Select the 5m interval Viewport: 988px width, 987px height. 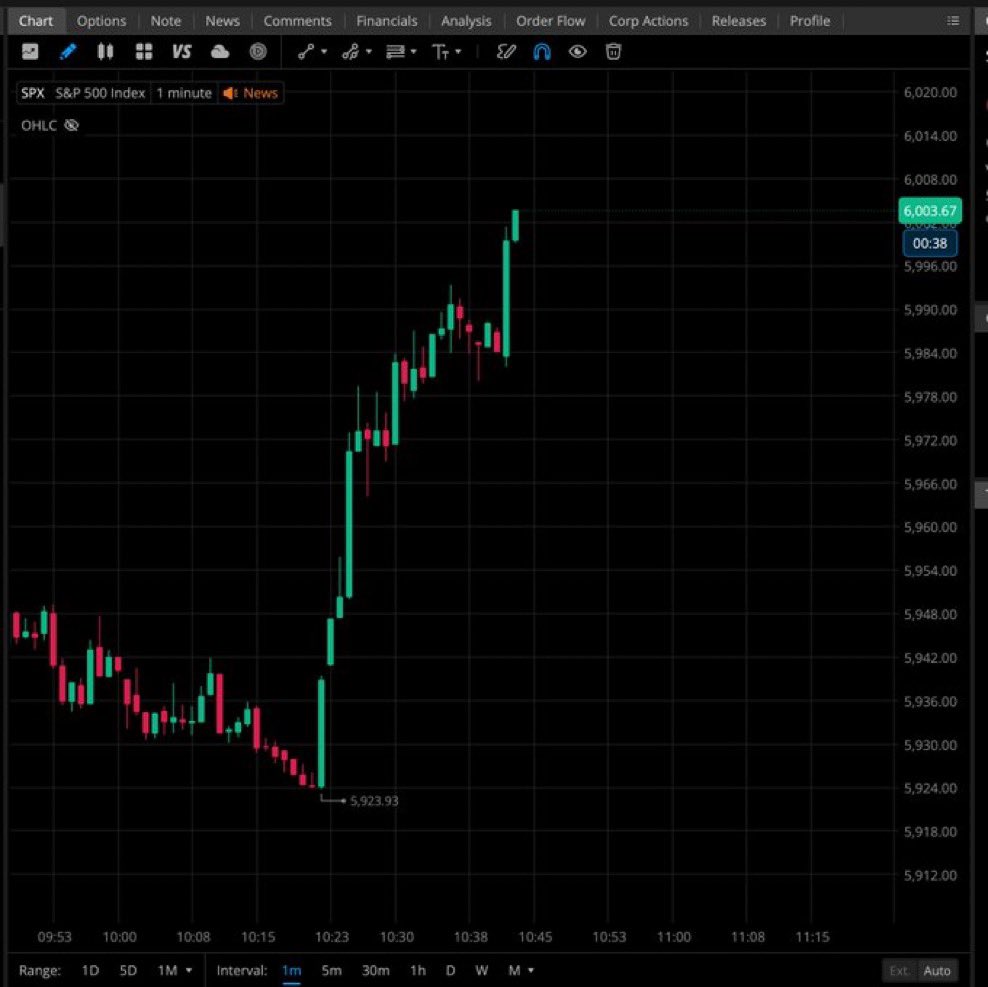pyautogui.click(x=331, y=970)
